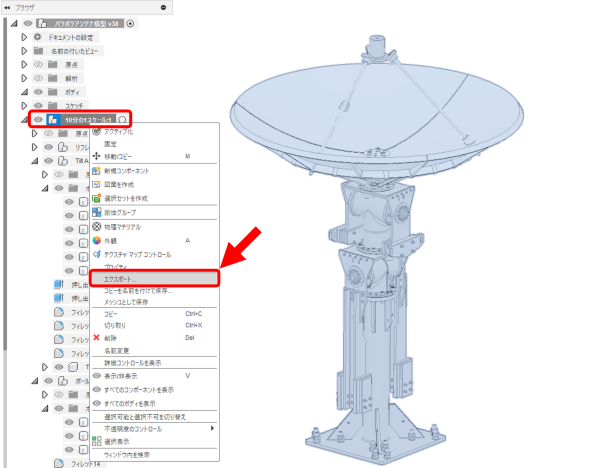Click the ドキュメントの設定 gear icon
The image size is (602, 468).
[x=38, y=36]
